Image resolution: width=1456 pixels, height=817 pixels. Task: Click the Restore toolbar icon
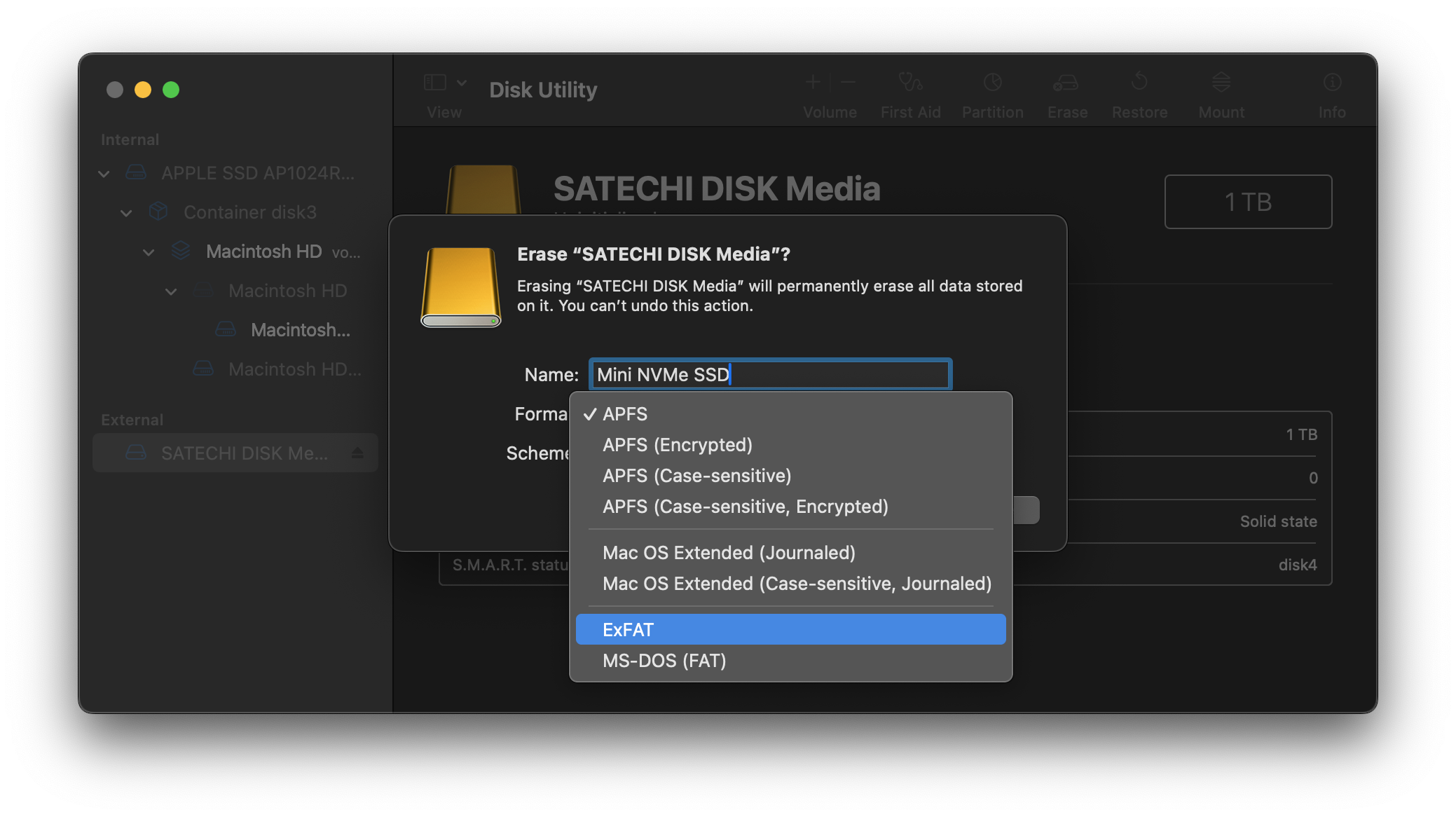tap(1139, 82)
